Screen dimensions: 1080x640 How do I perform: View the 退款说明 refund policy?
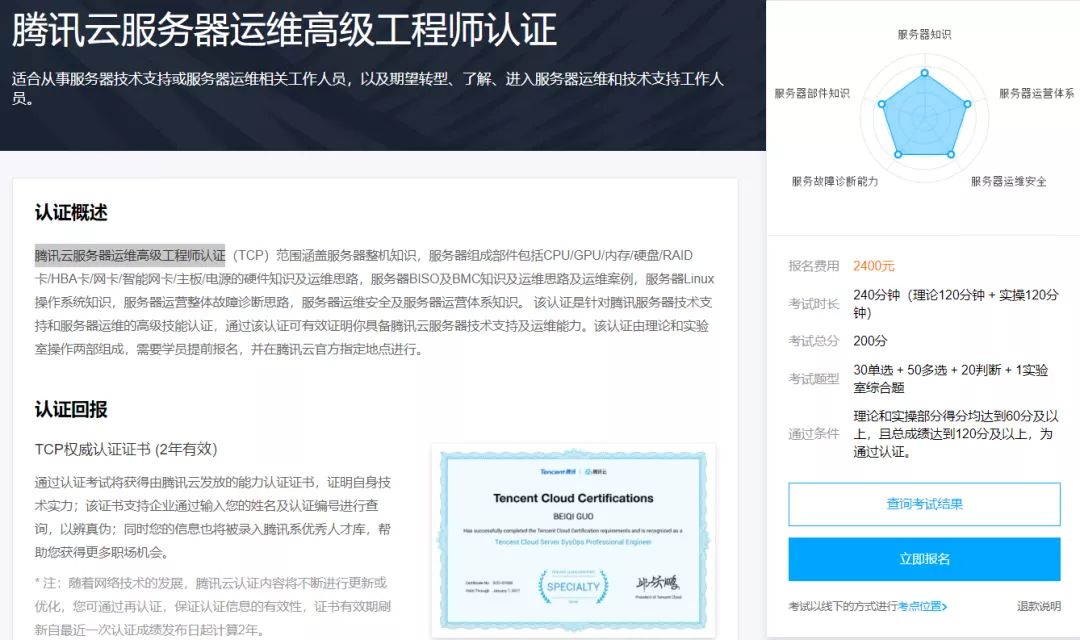click(1038, 606)
